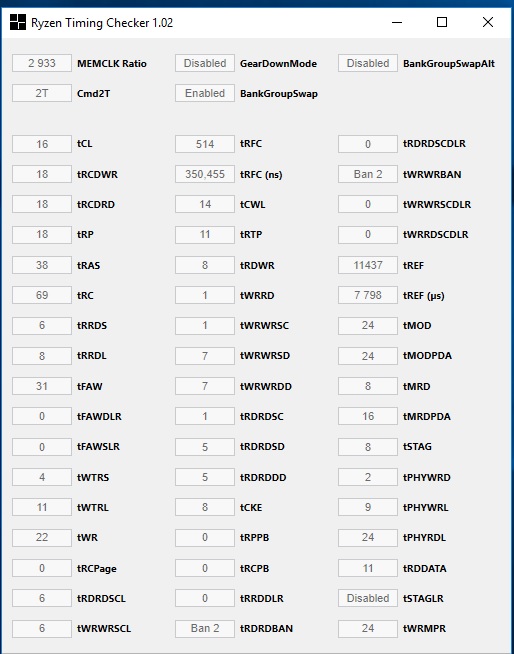Click the tSTAGLR Disabled field

[368, 598]
